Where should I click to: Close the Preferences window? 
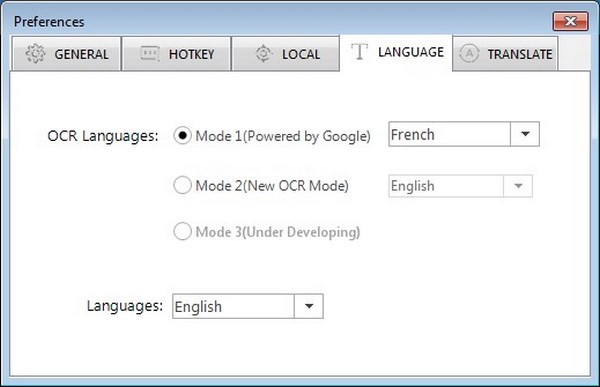click(x=570, y=21)
